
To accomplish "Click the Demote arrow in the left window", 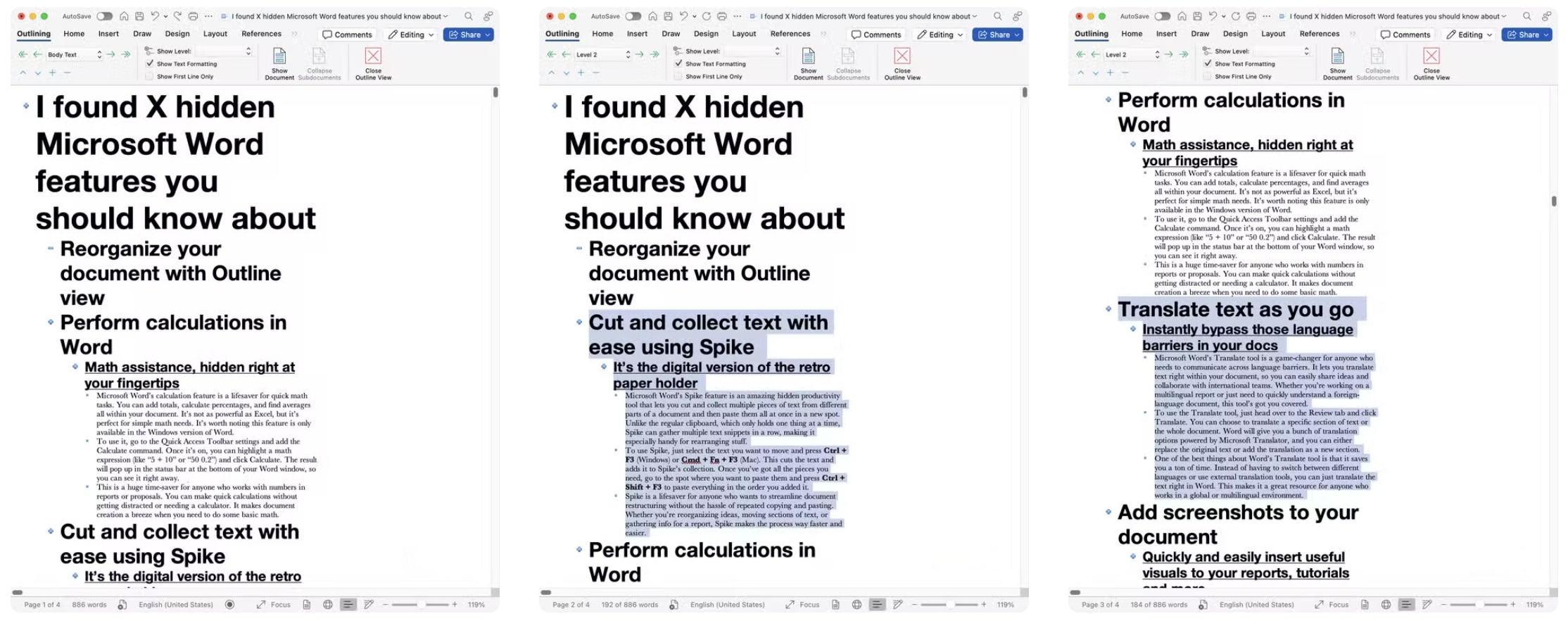I will [110, 54].
